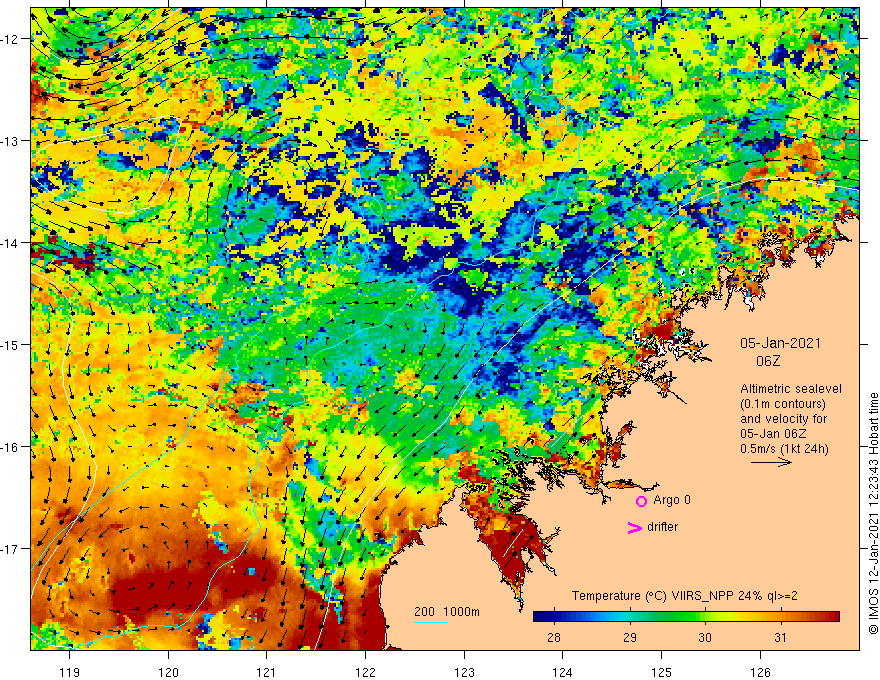Click the '30' colorbar tick label
880x680 pixels.
[x=705, y=637]
